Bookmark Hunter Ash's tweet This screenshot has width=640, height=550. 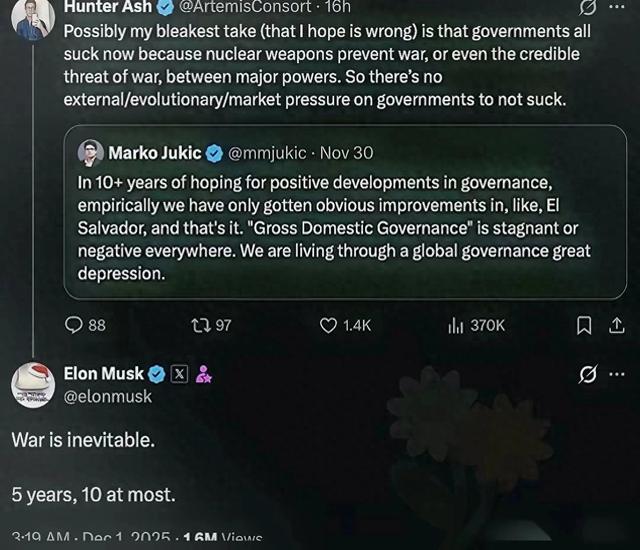click(585, 325)
